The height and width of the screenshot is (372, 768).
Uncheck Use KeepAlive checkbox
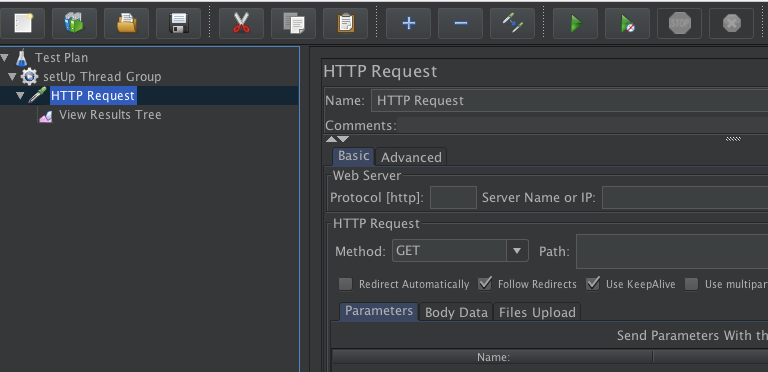pyautogui.click(x=593, y=284)
